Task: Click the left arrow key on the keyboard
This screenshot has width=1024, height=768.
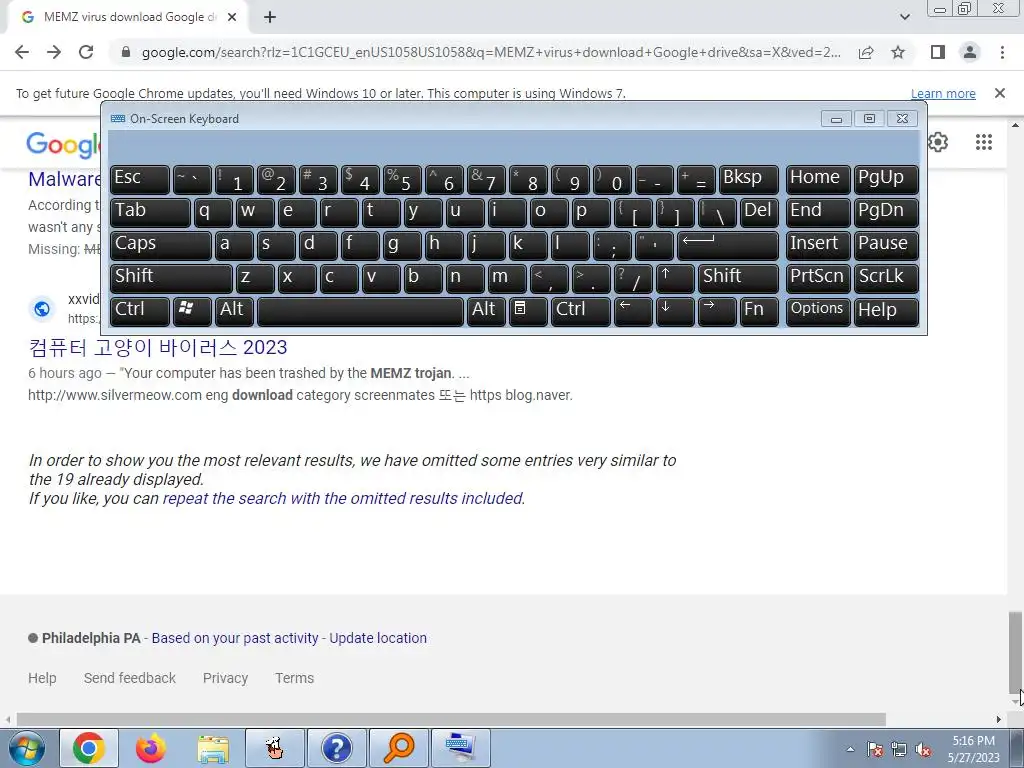Action: pos(633,311)
